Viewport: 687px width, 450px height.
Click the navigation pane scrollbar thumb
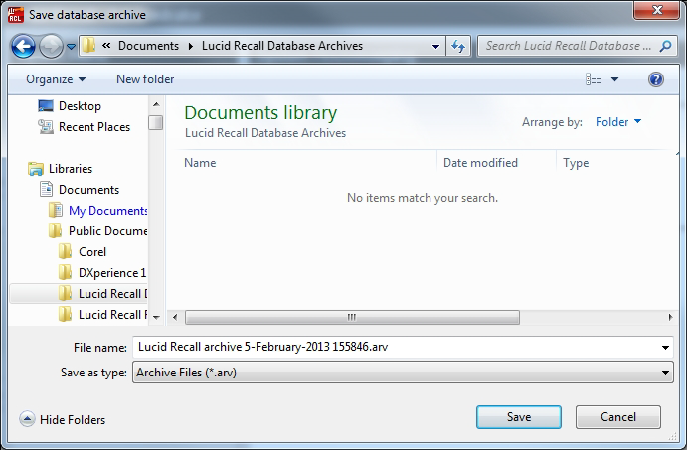pos(156,122)
